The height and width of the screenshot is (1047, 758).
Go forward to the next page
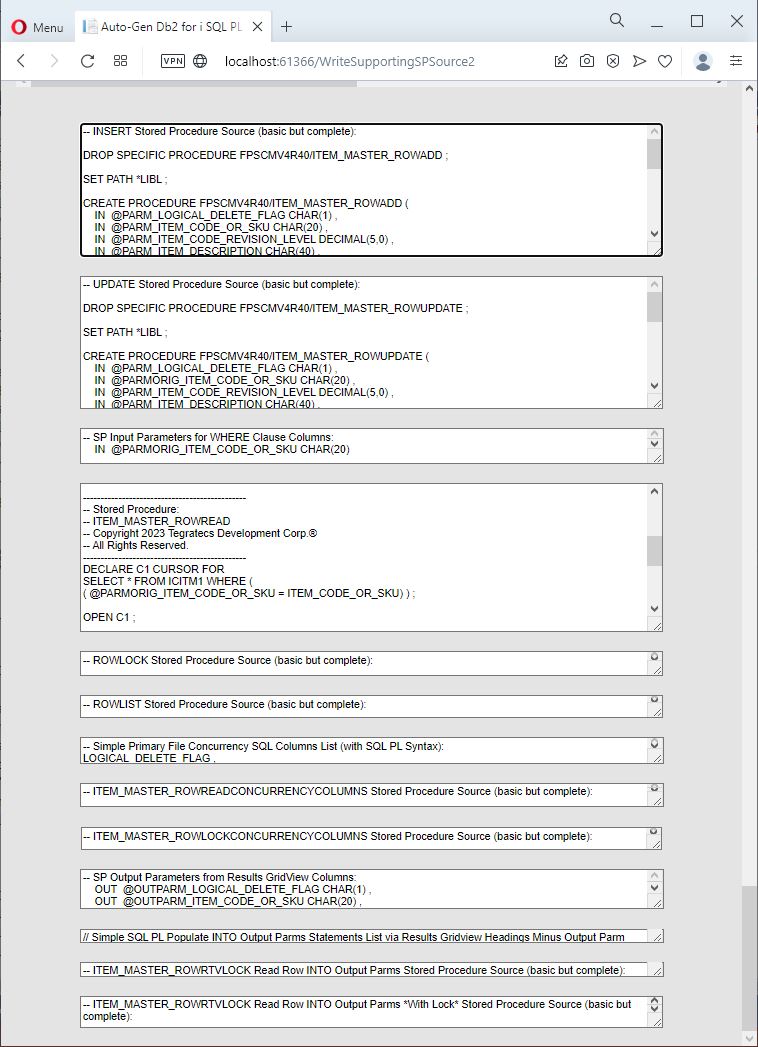pyautogui.click(x=54, y=61)
